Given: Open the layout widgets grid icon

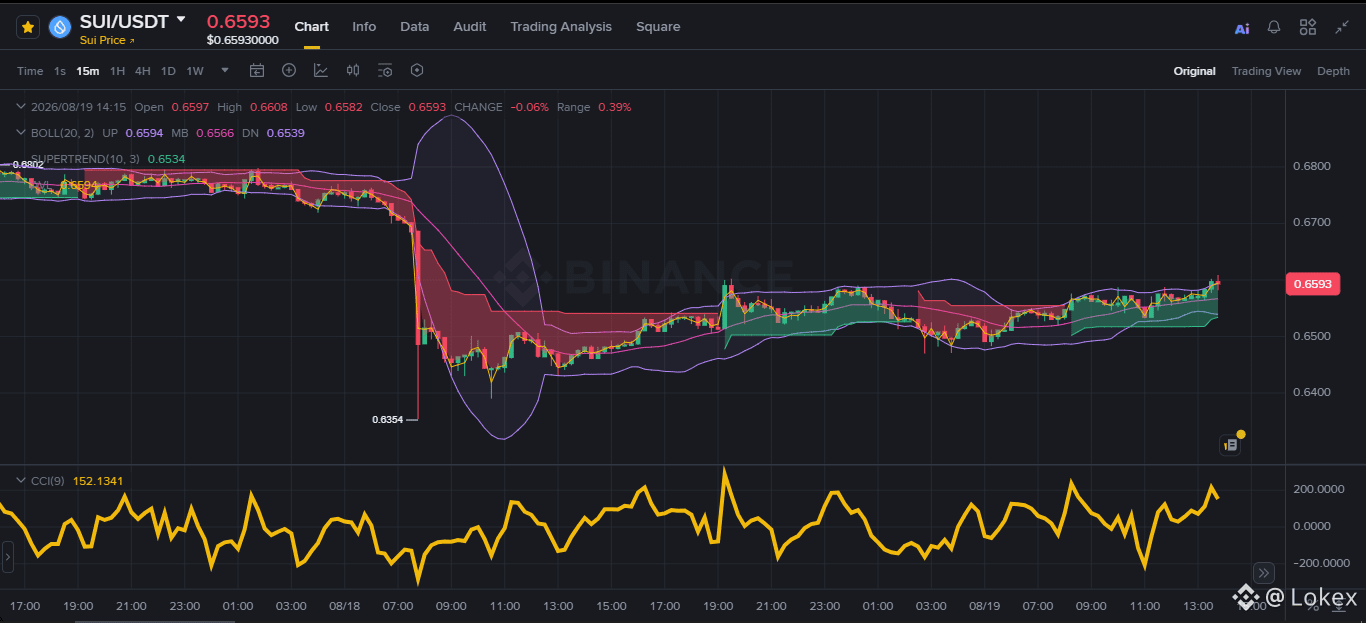Looking at the screenshot, I should coord(1308,27).
